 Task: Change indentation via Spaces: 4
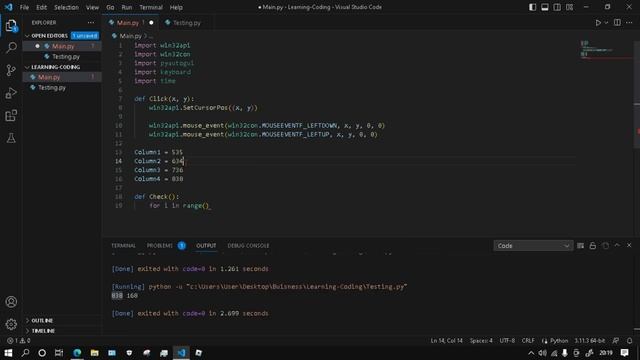coord(481,341)
